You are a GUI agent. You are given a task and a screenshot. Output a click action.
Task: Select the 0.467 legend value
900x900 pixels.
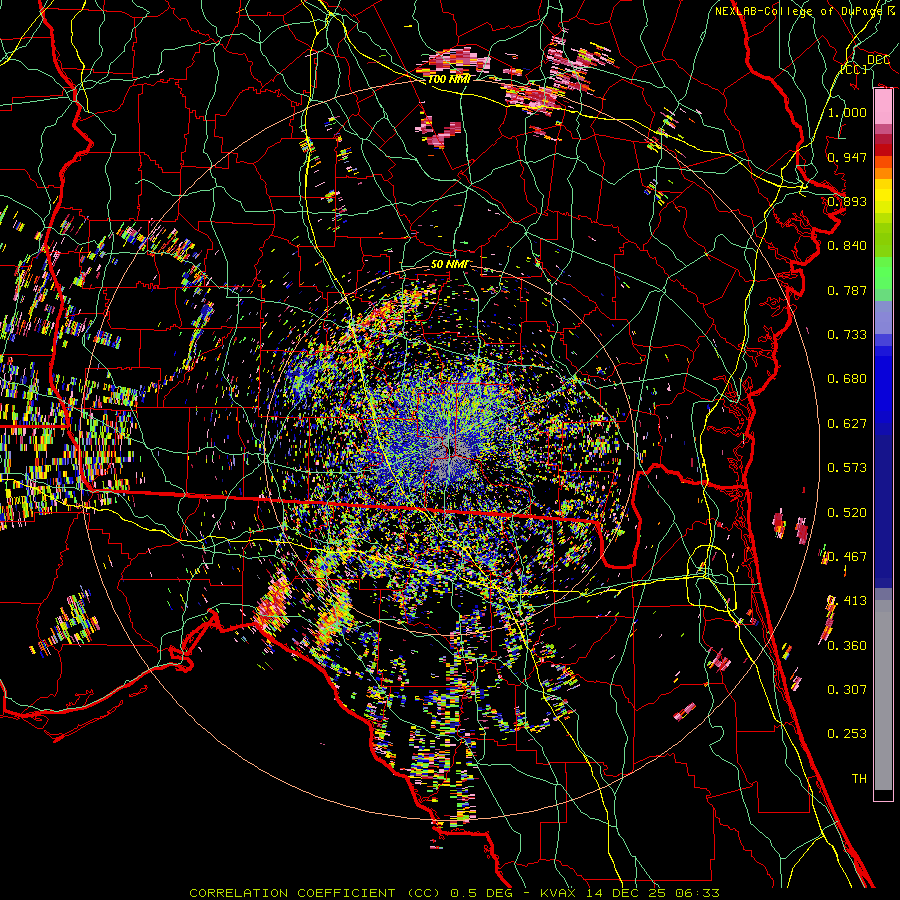[847, 557]
